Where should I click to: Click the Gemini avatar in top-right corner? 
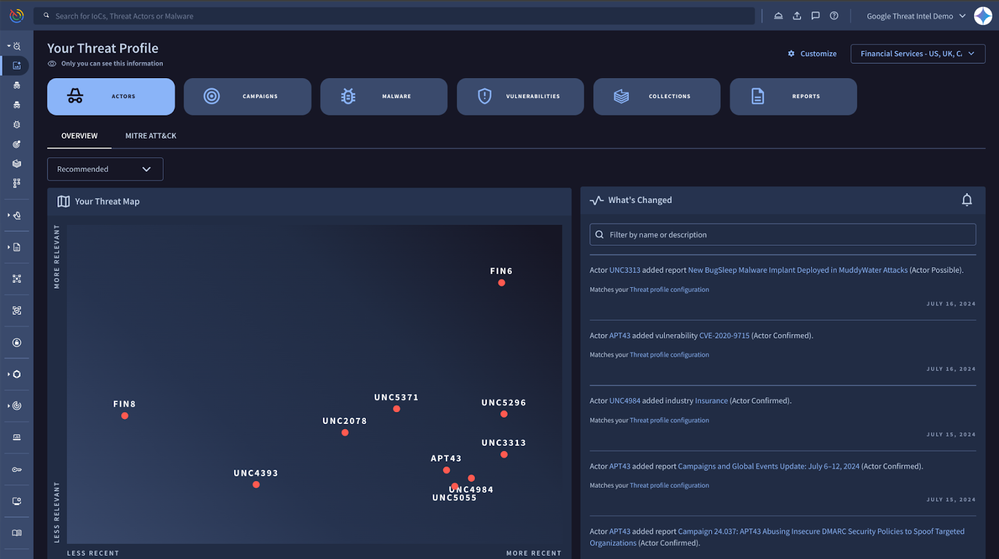tap(983, 16)
